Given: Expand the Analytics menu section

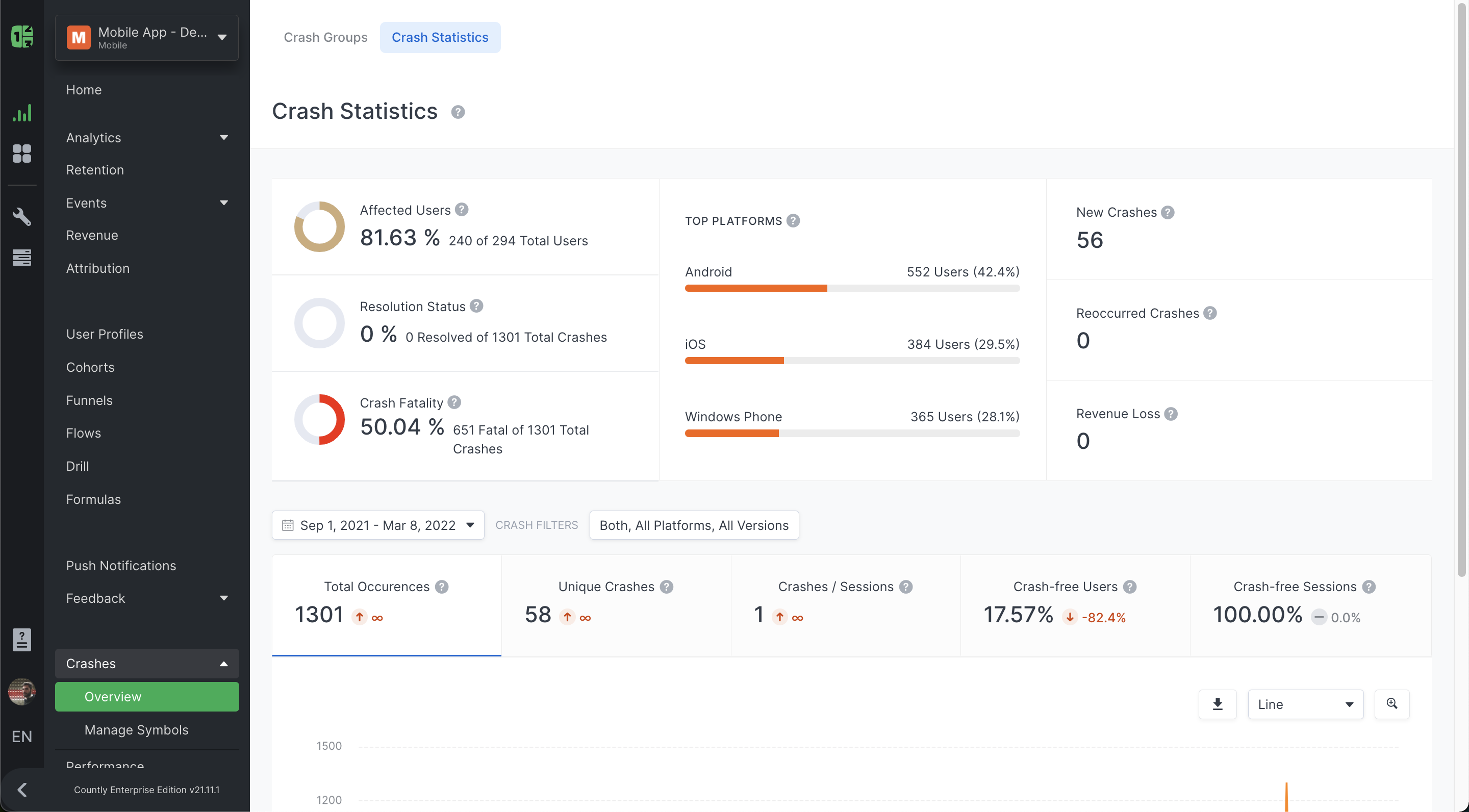Looking at the screenshot, I should [x=146, y=137].
